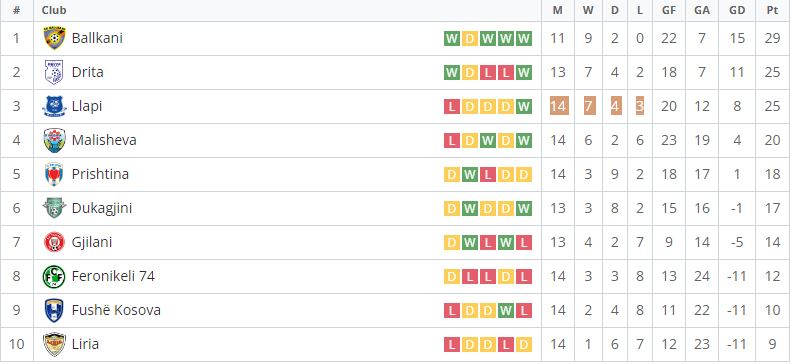Click the Club column header
Viewport: 792px width, 364px height.
click(x=54, y=10)
